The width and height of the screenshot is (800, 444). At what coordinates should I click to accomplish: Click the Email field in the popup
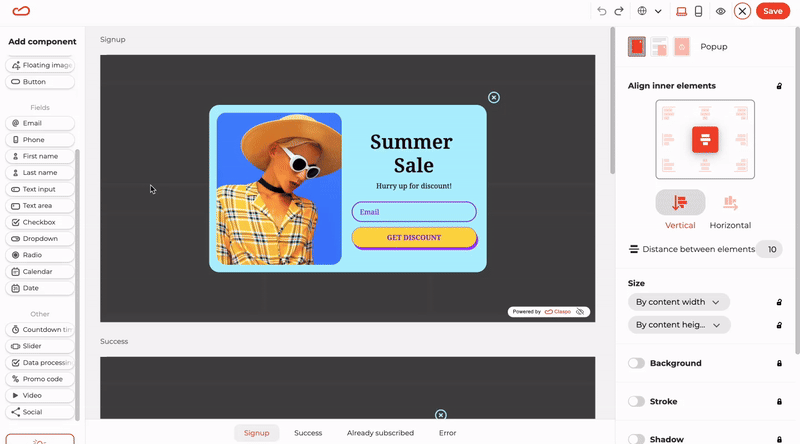pyautogui.click(x=414, y=212)
